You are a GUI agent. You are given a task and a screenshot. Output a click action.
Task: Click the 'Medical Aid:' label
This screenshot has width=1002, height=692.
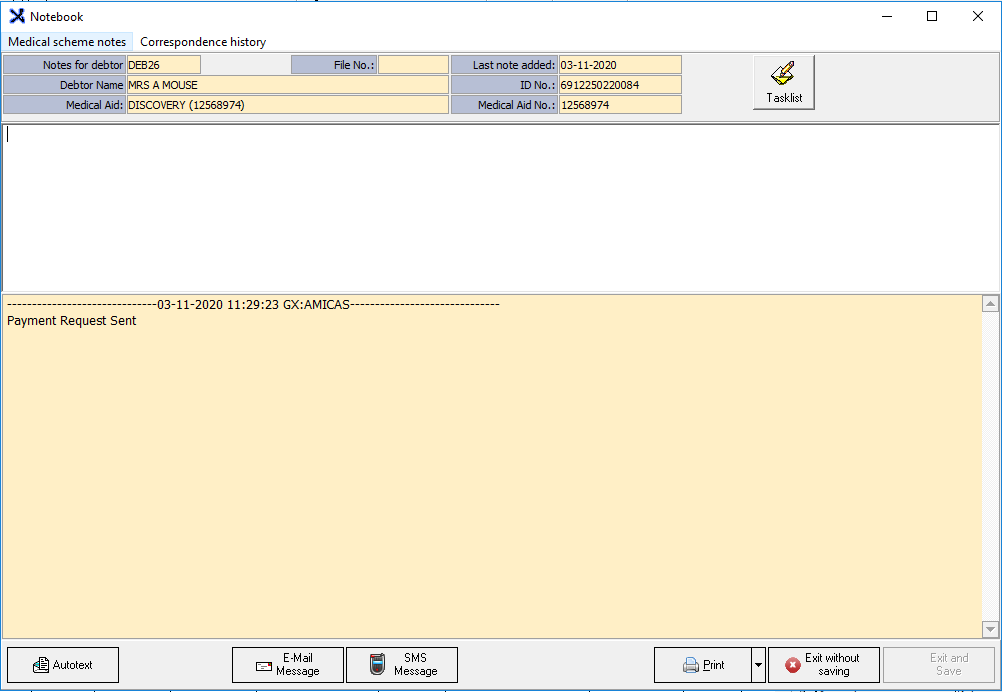point(65,105)
